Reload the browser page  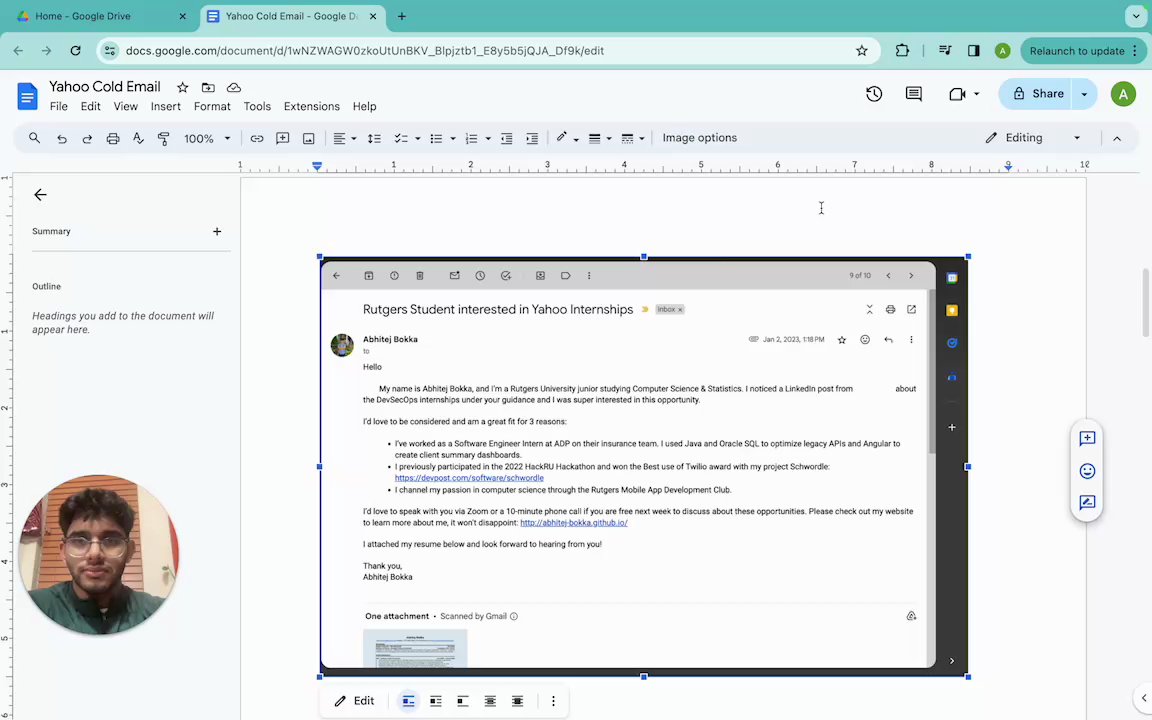(75, 51)
